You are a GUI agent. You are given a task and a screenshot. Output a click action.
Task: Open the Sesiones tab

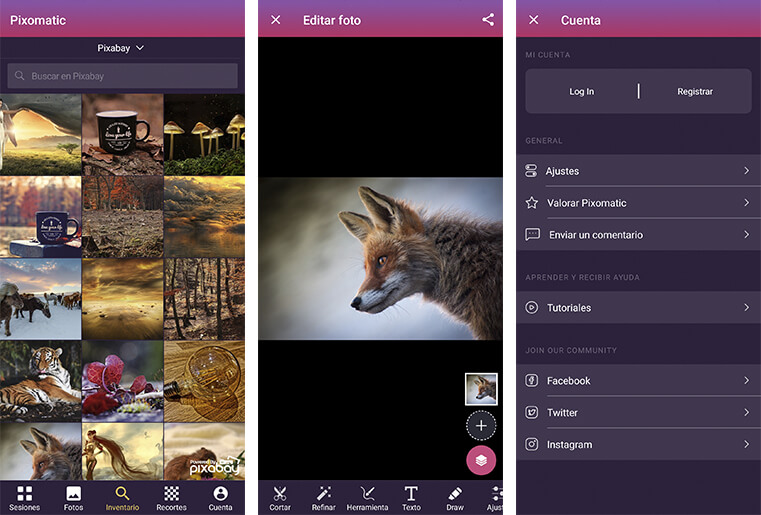coord(25,498)
